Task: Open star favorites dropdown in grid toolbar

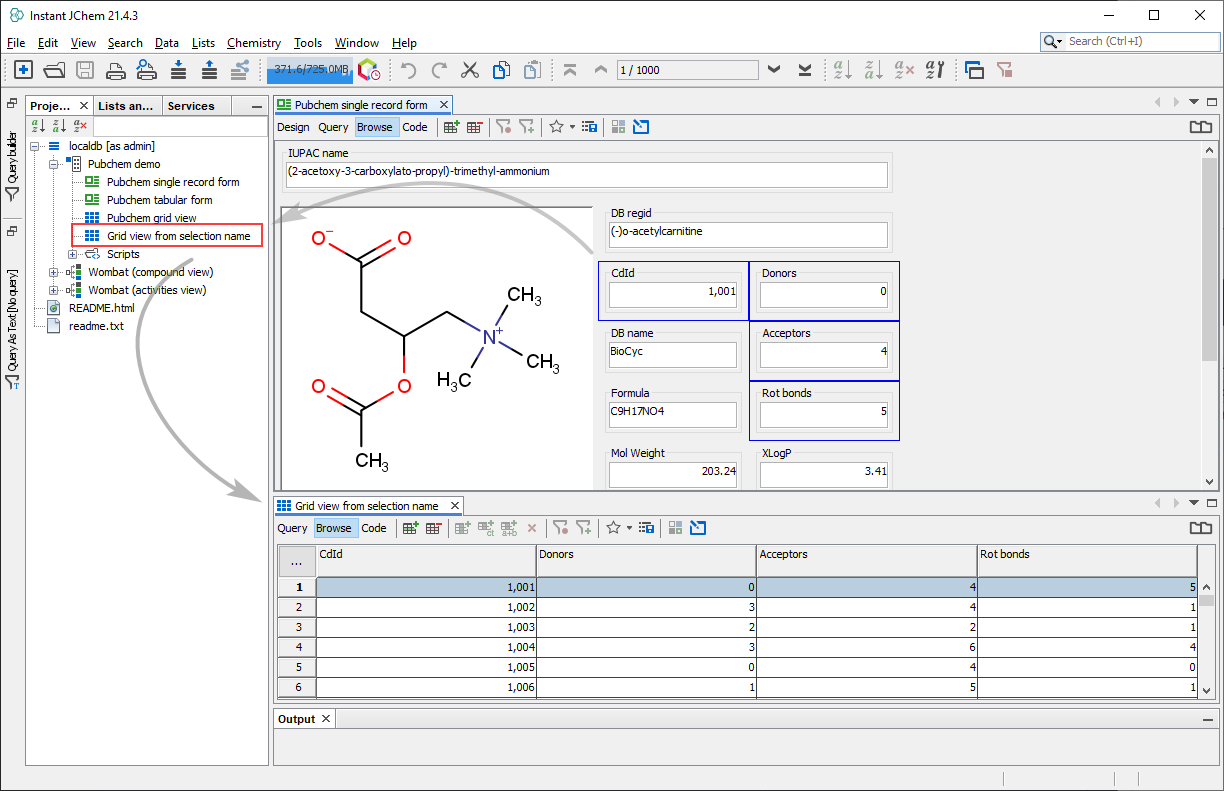Action: click(629, 528)
